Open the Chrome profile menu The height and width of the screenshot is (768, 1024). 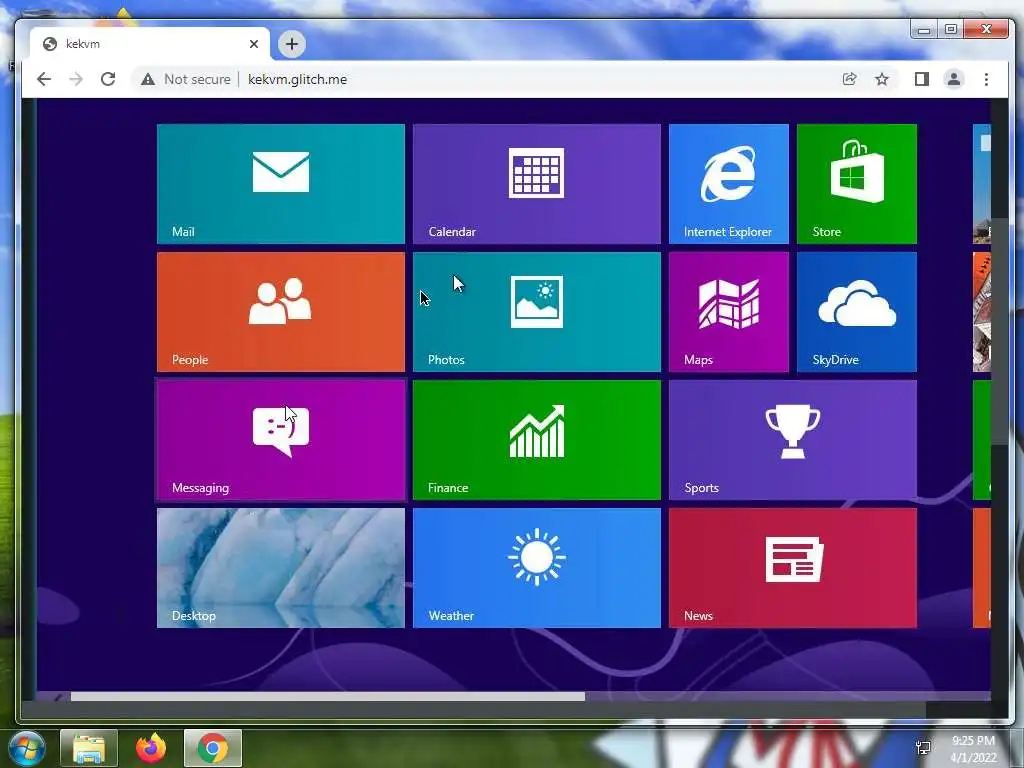(x=953, y=79)
